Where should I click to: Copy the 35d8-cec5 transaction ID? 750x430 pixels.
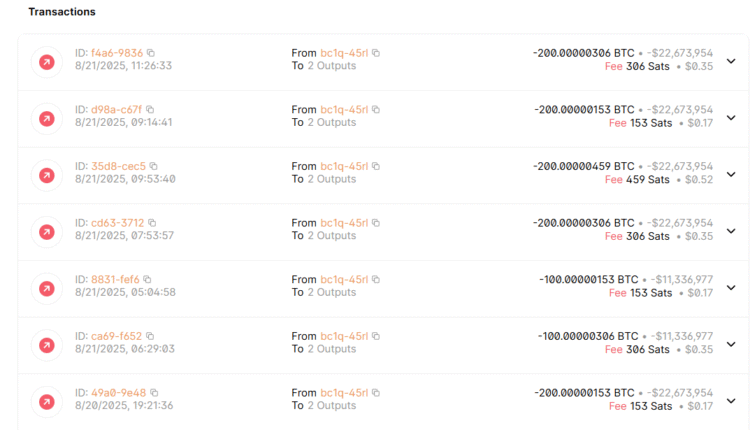pos(154,166)
